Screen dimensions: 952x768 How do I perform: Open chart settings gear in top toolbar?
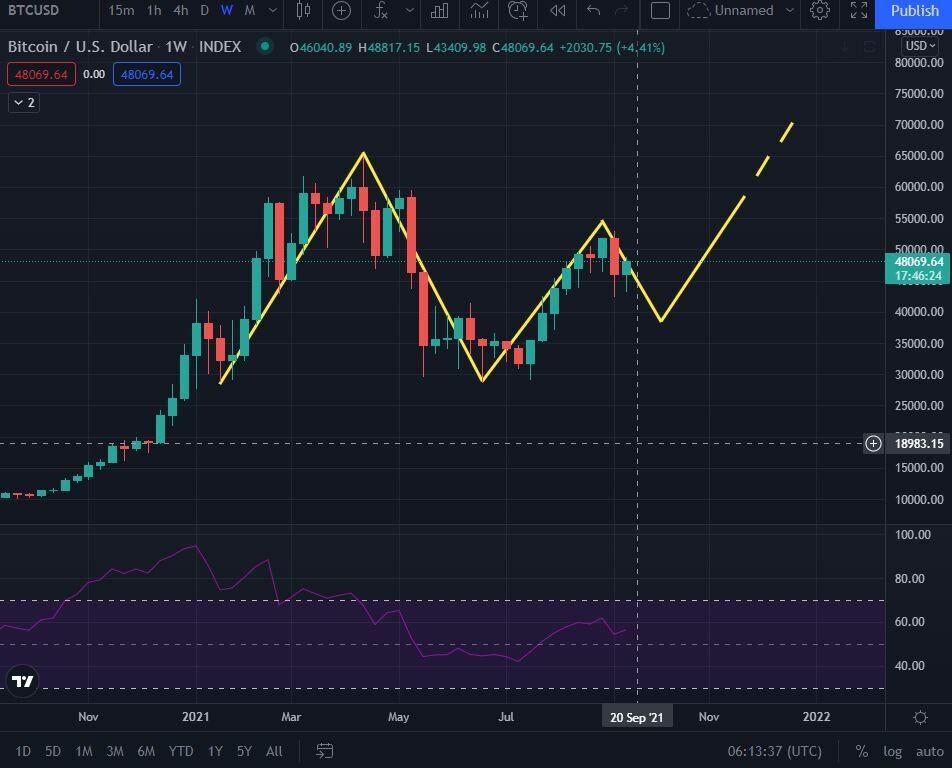tap(820, 11)
